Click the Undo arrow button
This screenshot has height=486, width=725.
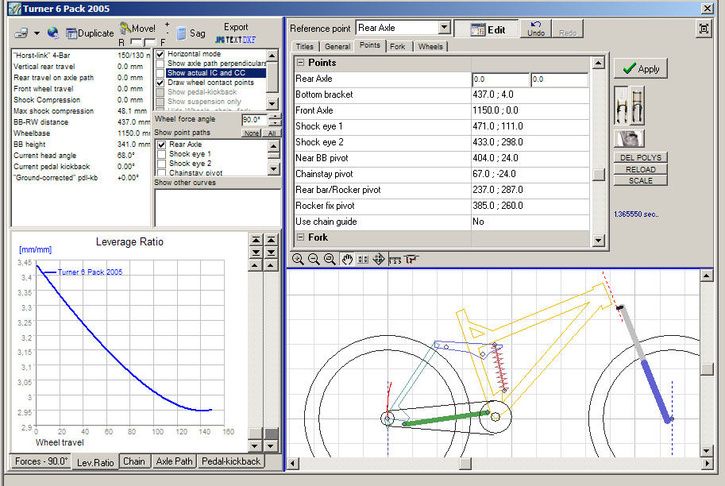[536, 29]
